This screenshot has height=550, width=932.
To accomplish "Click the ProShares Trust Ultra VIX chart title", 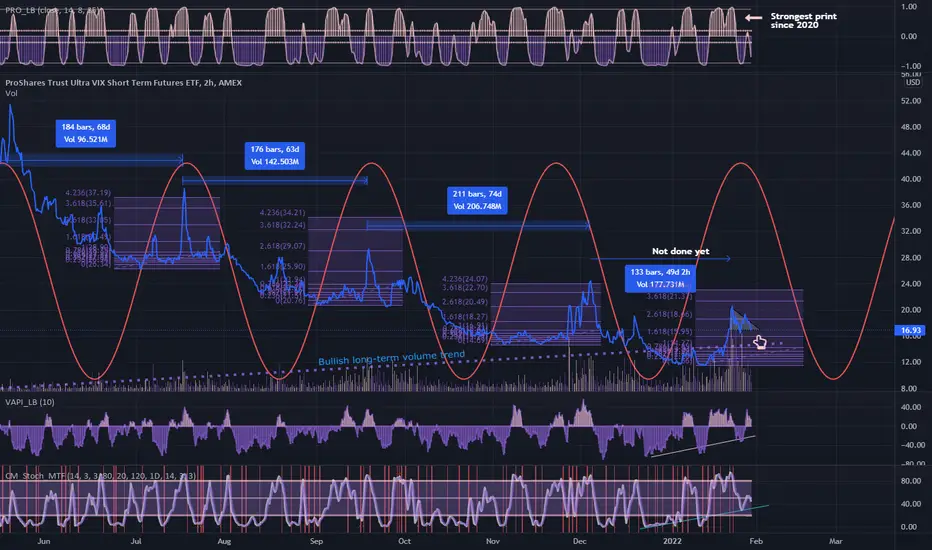I will click(x=124, y=83).
